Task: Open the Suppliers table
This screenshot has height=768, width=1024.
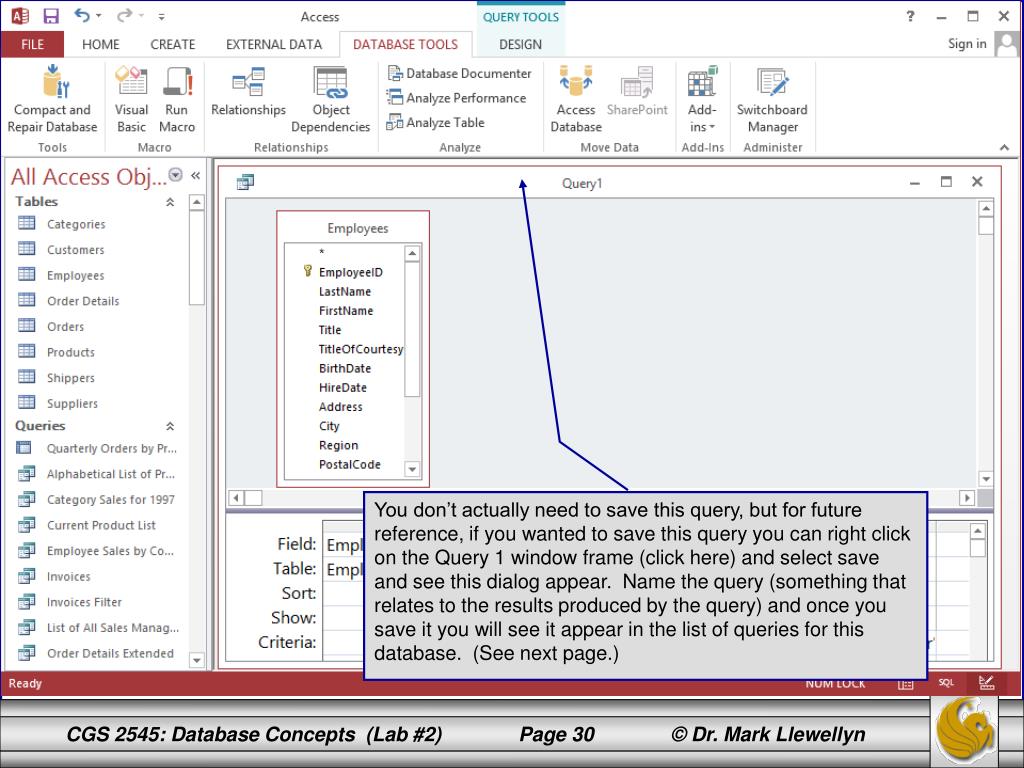Action: pos(72,404)
